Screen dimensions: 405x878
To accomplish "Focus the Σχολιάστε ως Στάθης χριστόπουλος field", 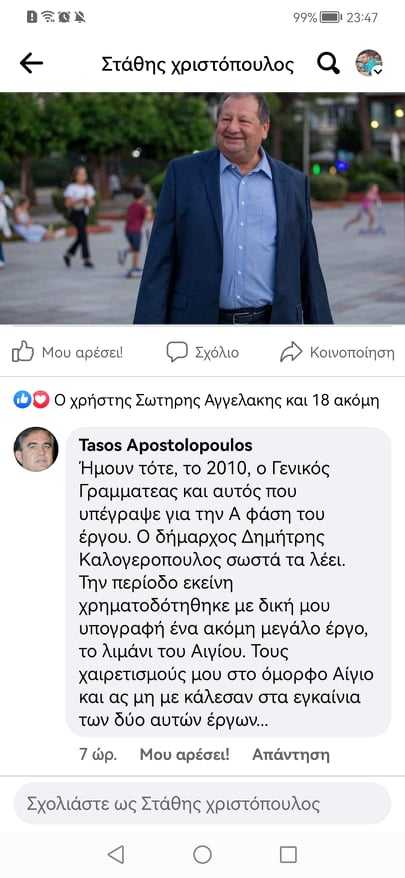I will pos(202,804).
